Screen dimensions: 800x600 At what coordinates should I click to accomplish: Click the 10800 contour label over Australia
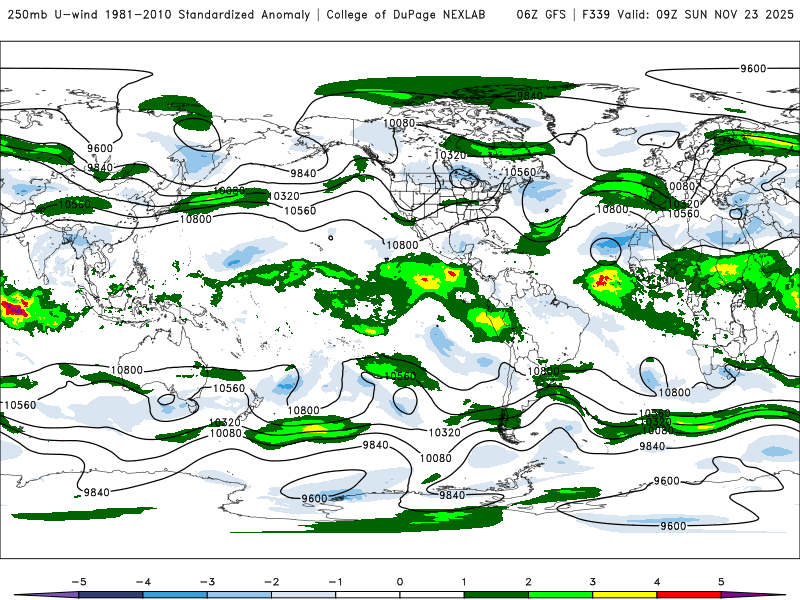(x=127, y=370)
